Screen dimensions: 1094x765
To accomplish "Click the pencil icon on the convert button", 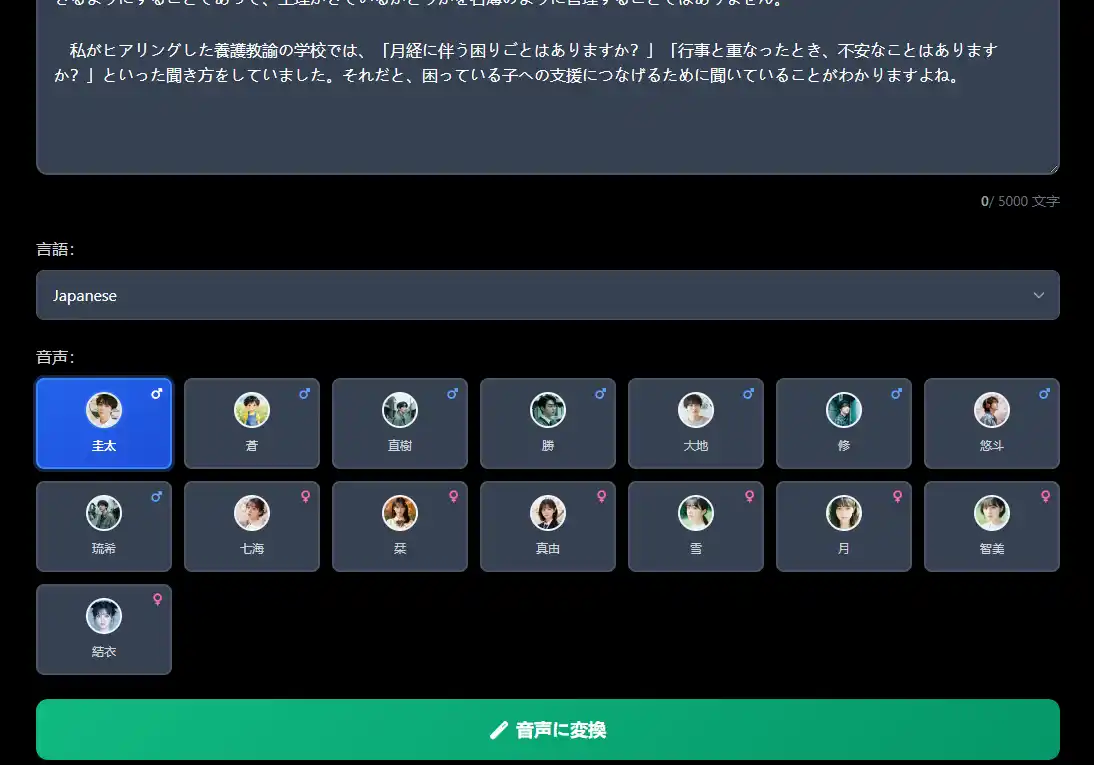I will point(499,729).
